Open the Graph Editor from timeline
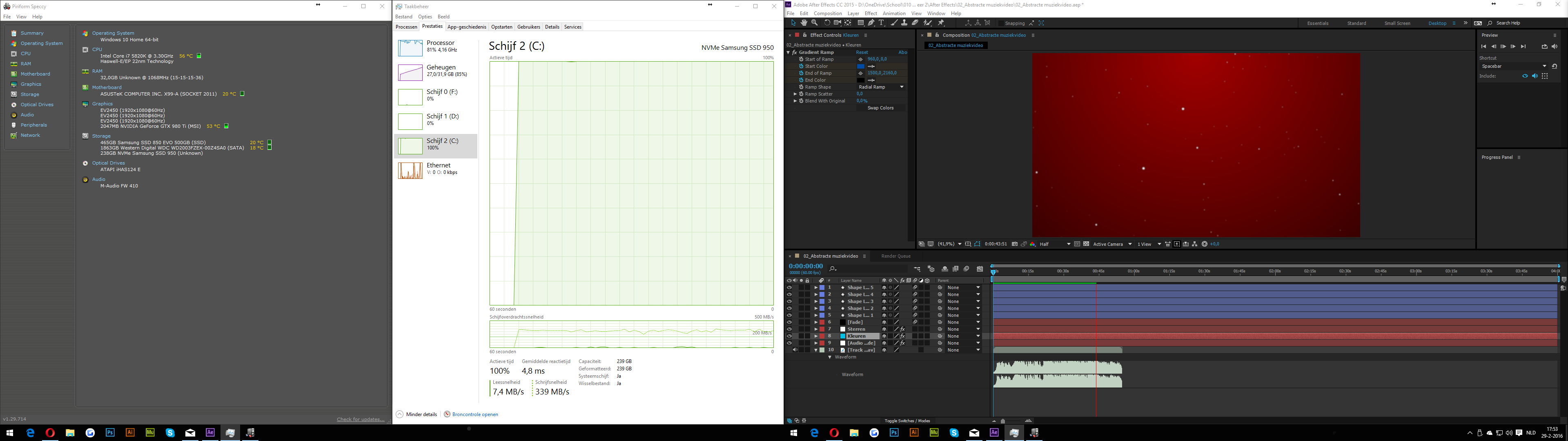 tap(980, 269)
